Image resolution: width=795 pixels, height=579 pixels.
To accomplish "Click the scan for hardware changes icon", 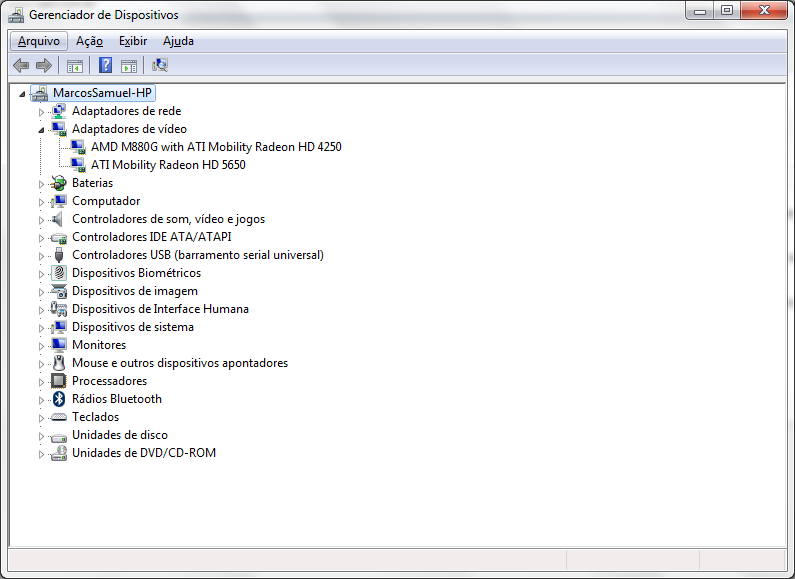I will coord(160,65).
